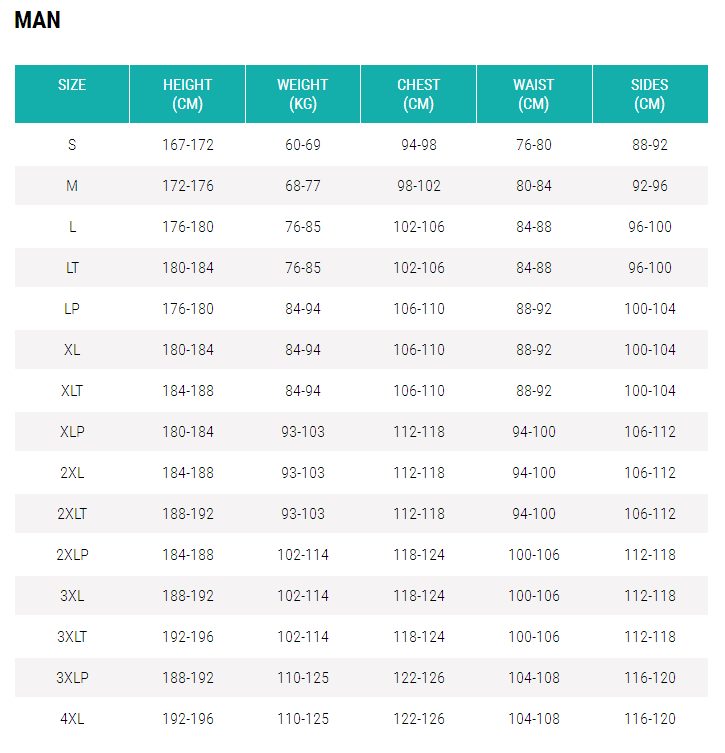Image resolution: width=725 pixels, height=753 pixels.
Task: Select the CHEST (CM) column header
Action: pos(418,94)
